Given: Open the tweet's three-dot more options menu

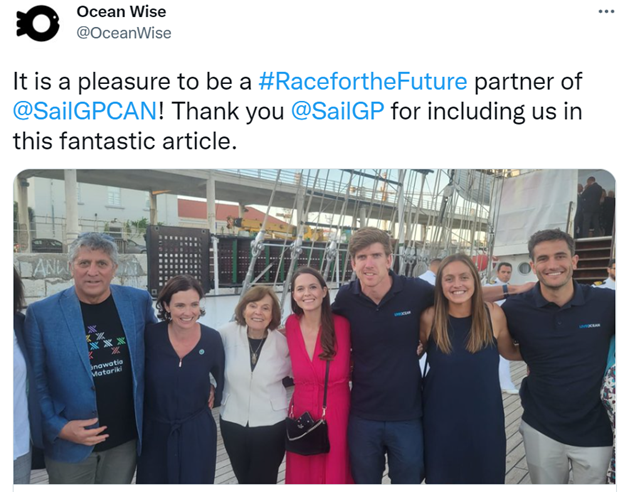Looking at the screenshot, I should tap(606, 12).
